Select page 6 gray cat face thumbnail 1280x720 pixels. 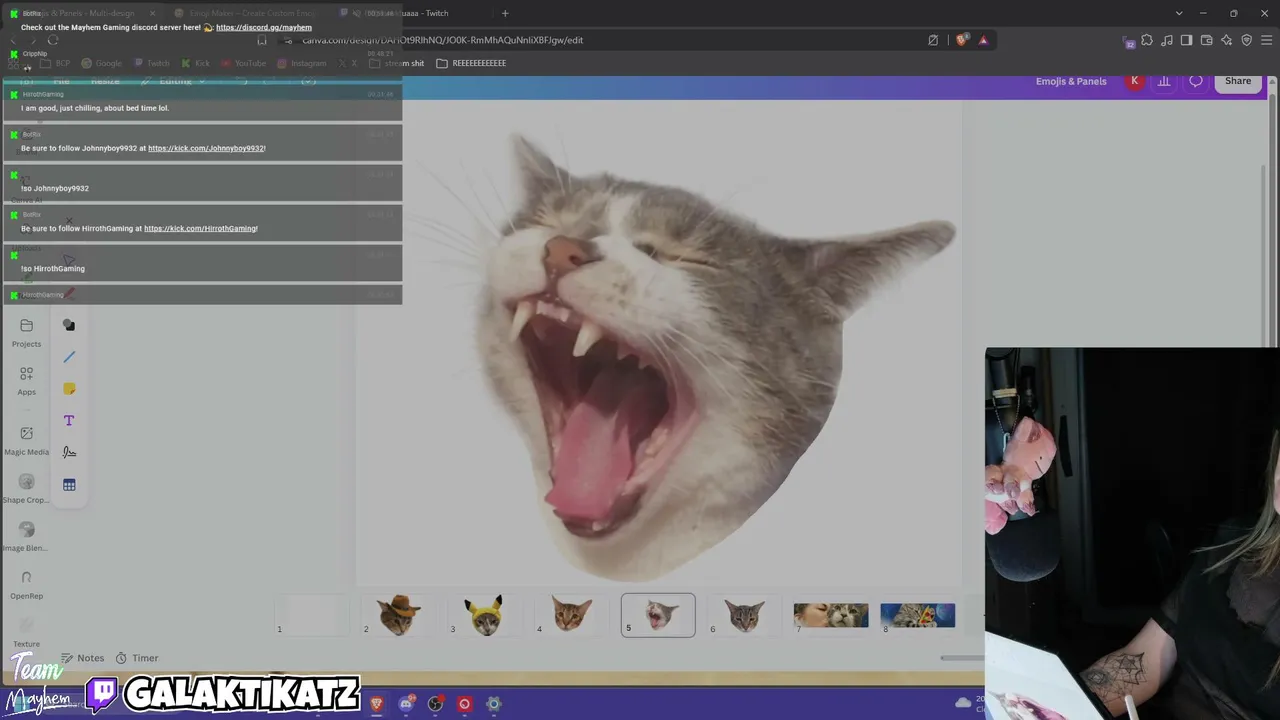[x=744, y=615]
